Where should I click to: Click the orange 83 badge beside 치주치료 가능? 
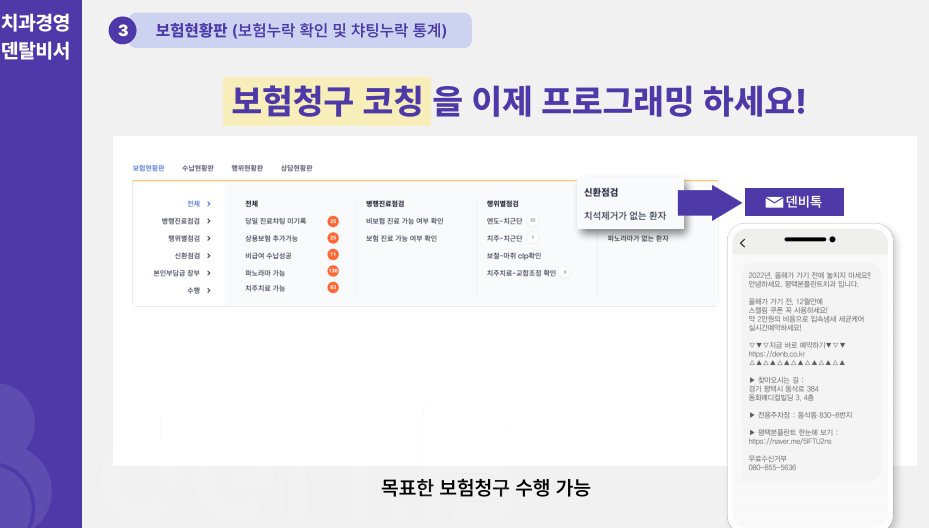pos(333,288)
